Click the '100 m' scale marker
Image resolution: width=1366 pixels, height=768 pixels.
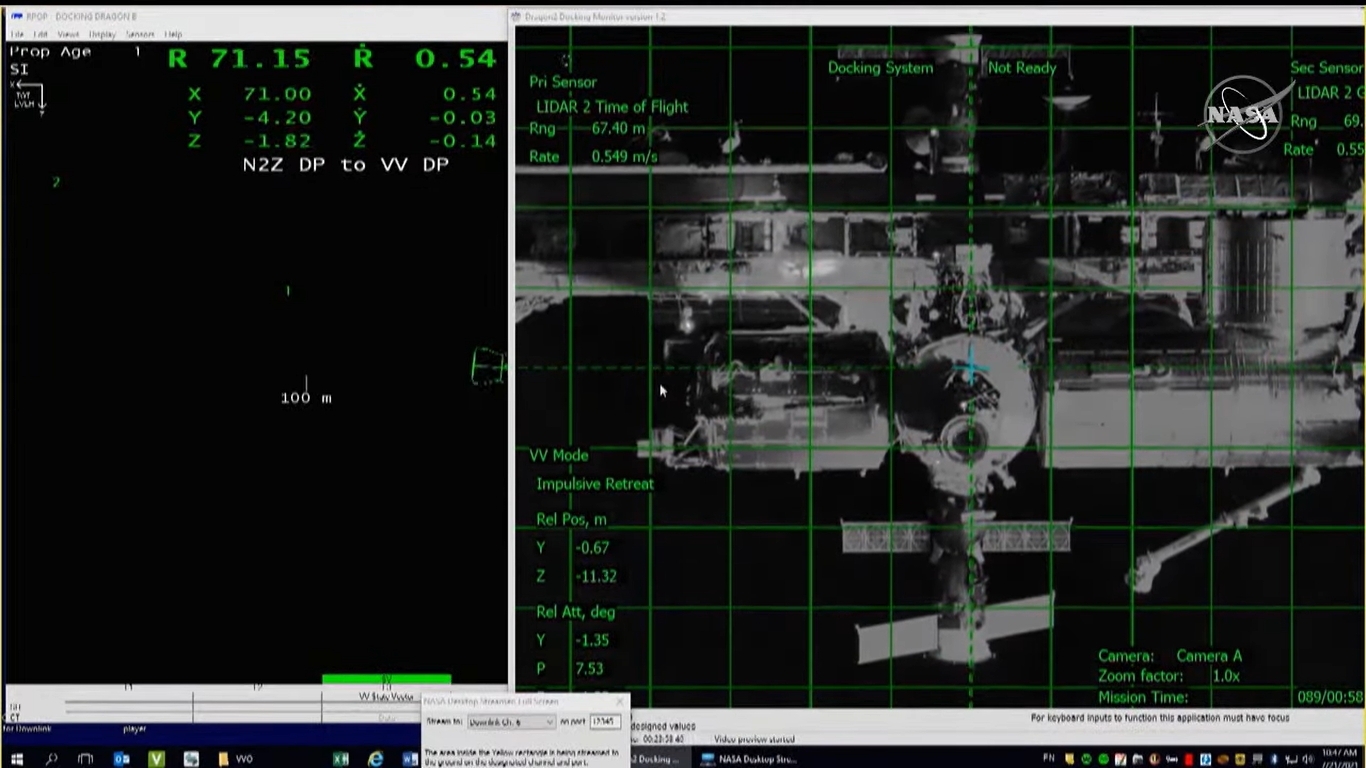click(306, 398)
